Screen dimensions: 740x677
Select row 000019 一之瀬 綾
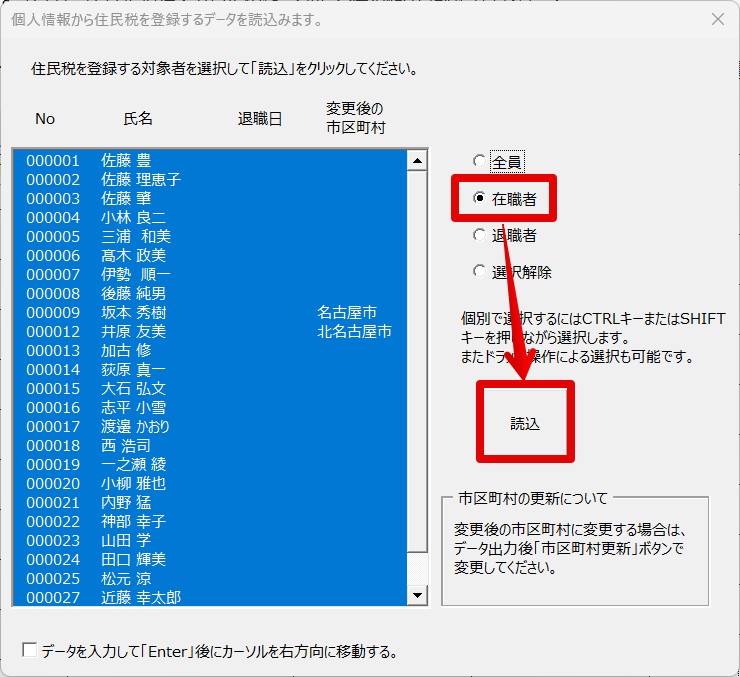click(210, 464)
